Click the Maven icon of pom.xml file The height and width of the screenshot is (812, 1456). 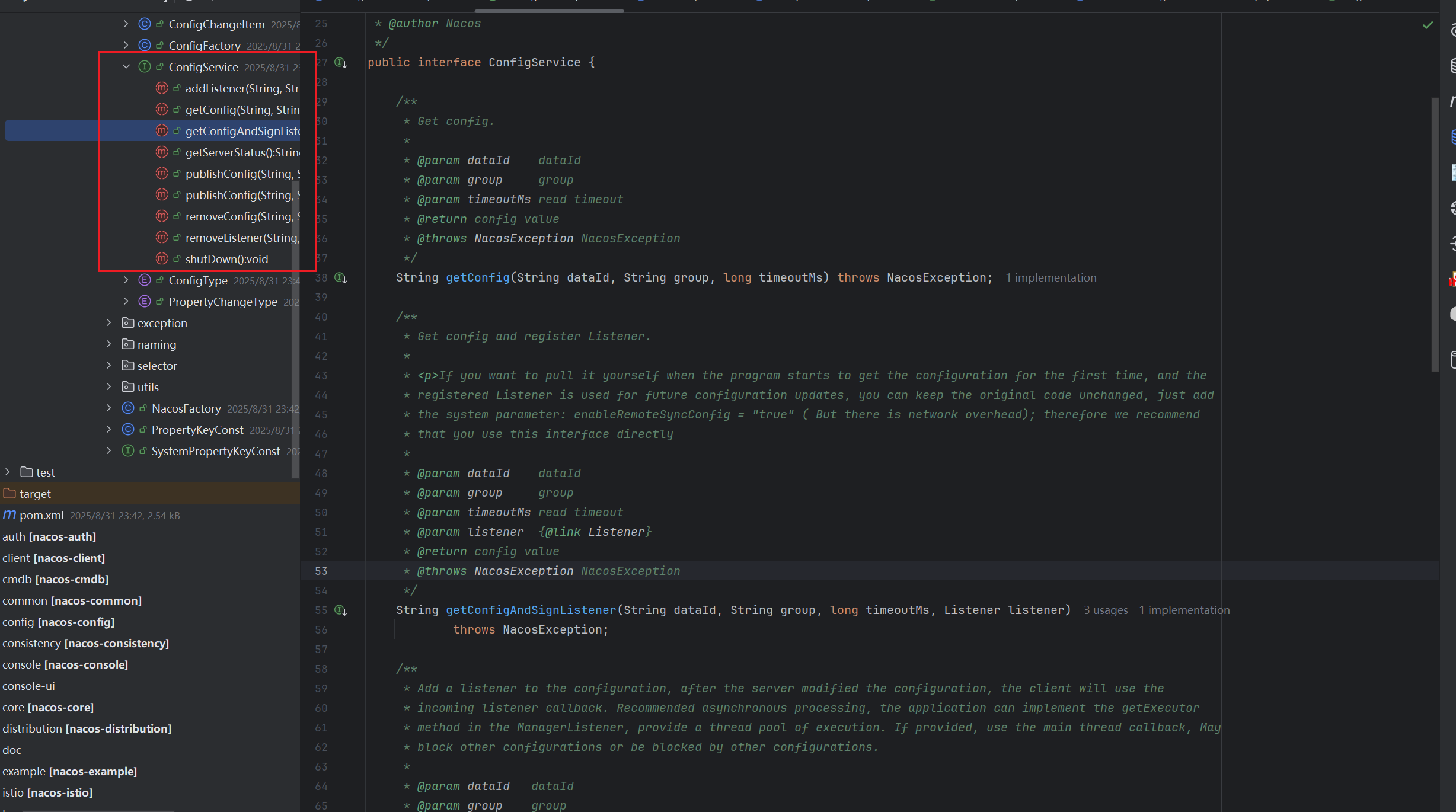point(9,515)
